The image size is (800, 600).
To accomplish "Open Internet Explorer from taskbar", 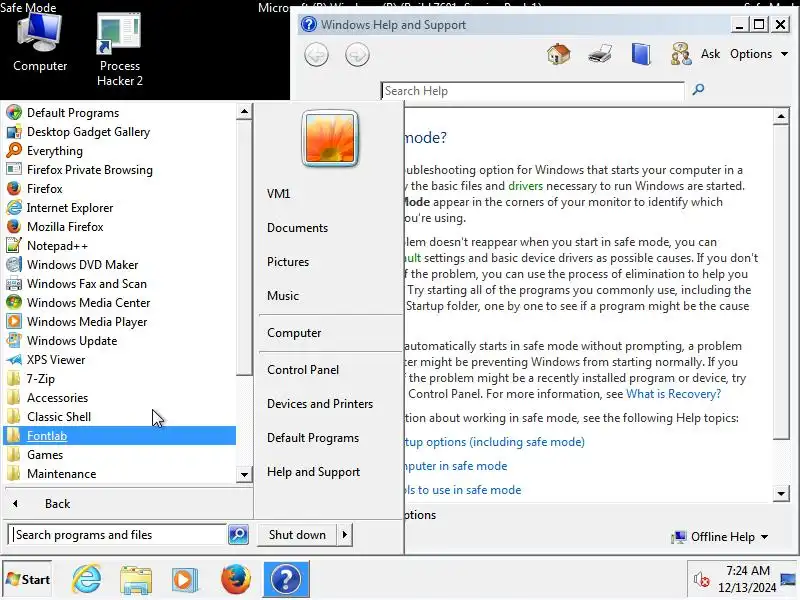I will pos(87,580).
